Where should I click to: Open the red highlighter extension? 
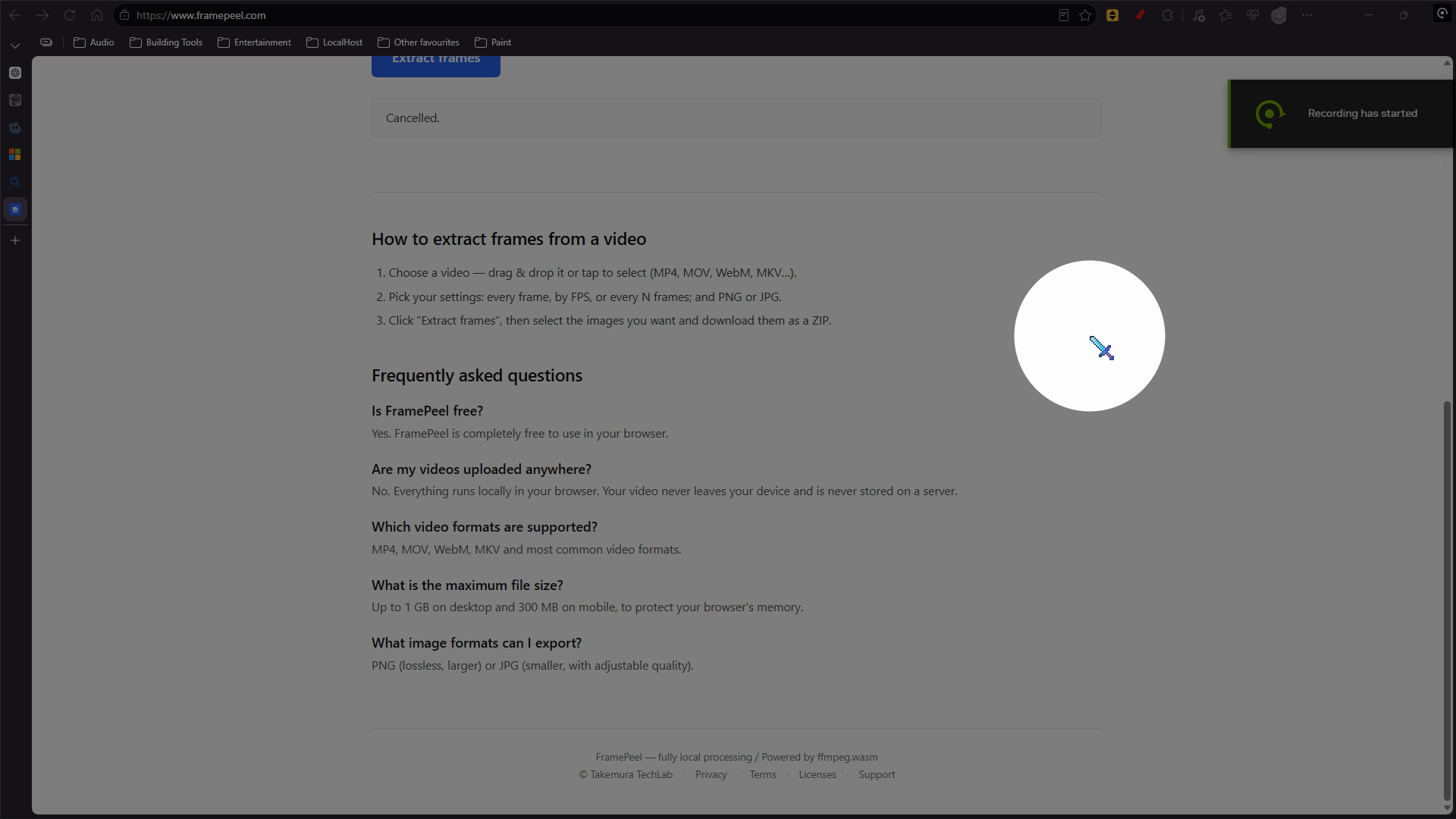click(1140, 15)
